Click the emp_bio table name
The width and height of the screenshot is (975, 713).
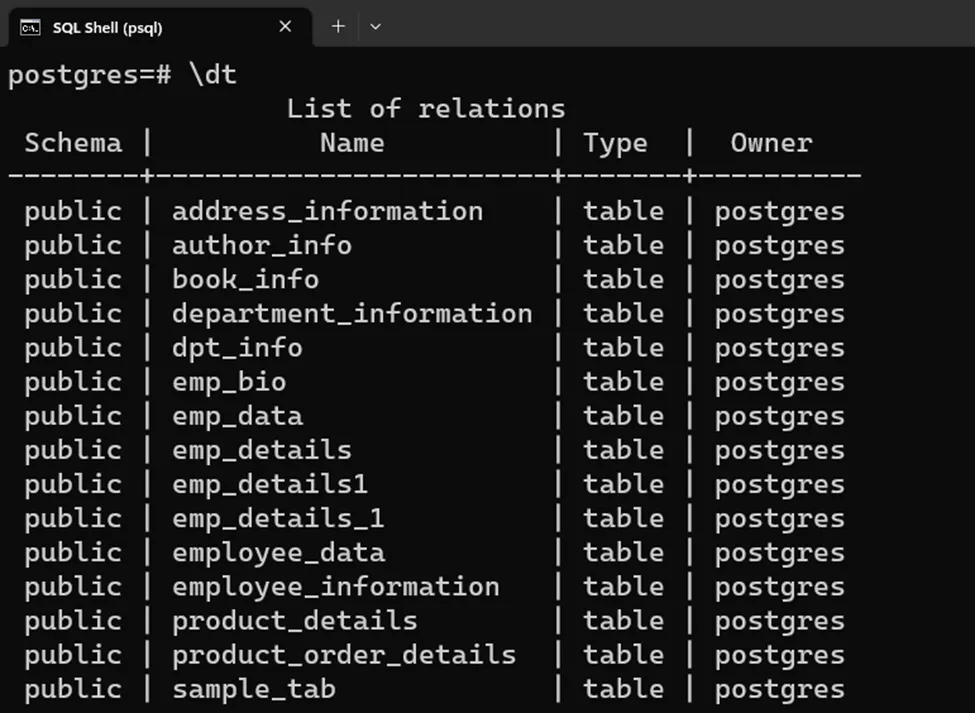click(229, 382)
